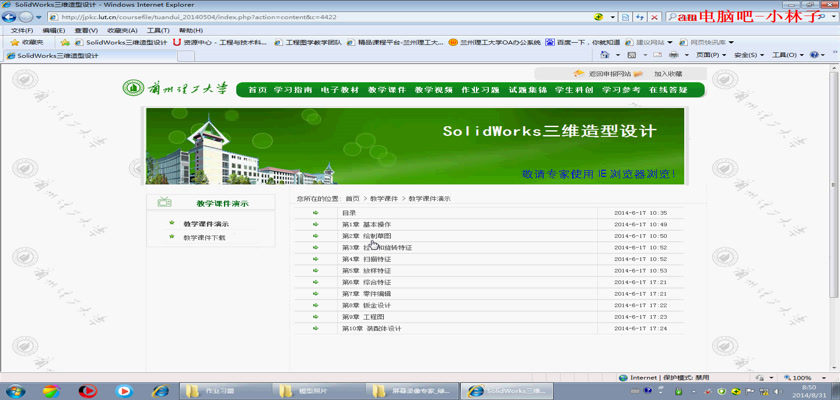Image resolution: width=840 pixels, height=400 pixels.
Task: Open the 查看(V) menu
Action: coord(86,31)
